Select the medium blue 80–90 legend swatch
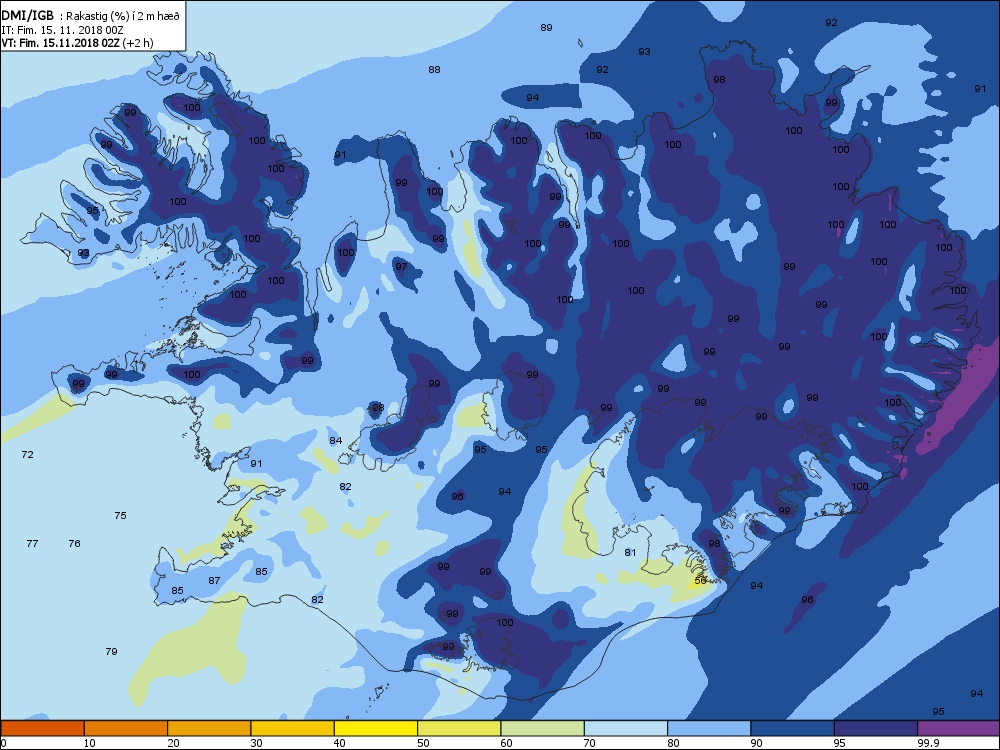Viewport: 1000px width, 750px height. click(709, 728)
